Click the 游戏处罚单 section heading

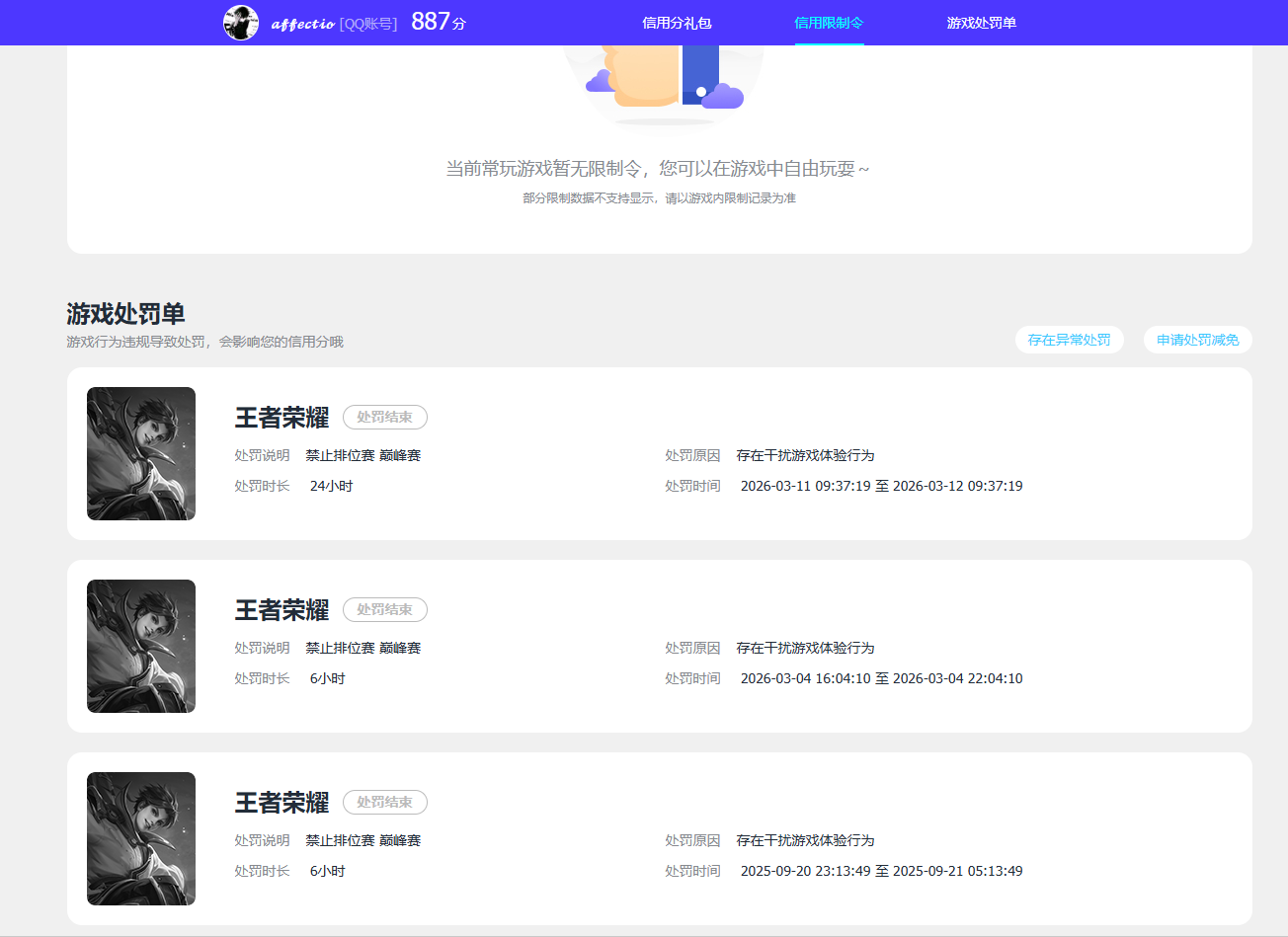(x=125, y=314)
